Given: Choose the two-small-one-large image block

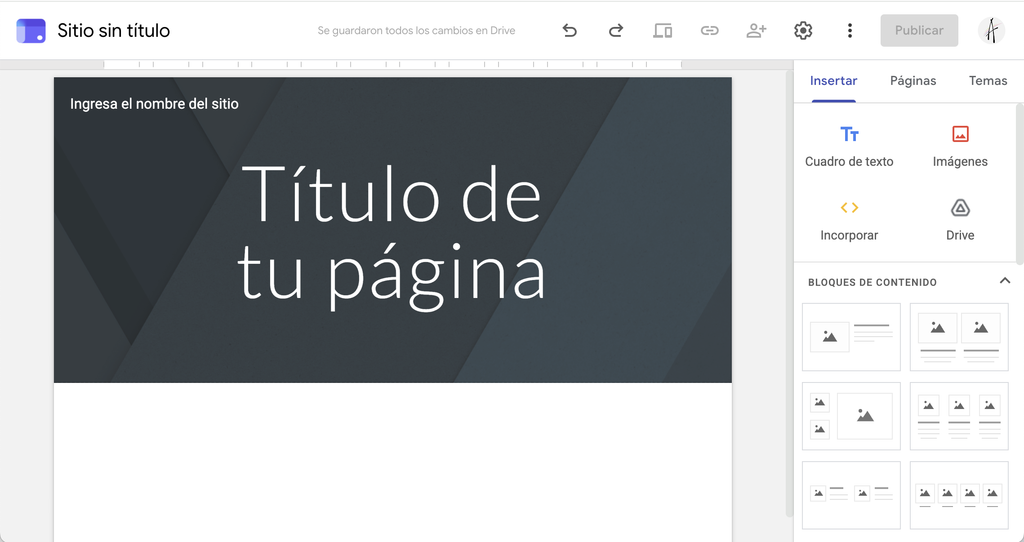Looking at the screenshot, I should (851, 416).
